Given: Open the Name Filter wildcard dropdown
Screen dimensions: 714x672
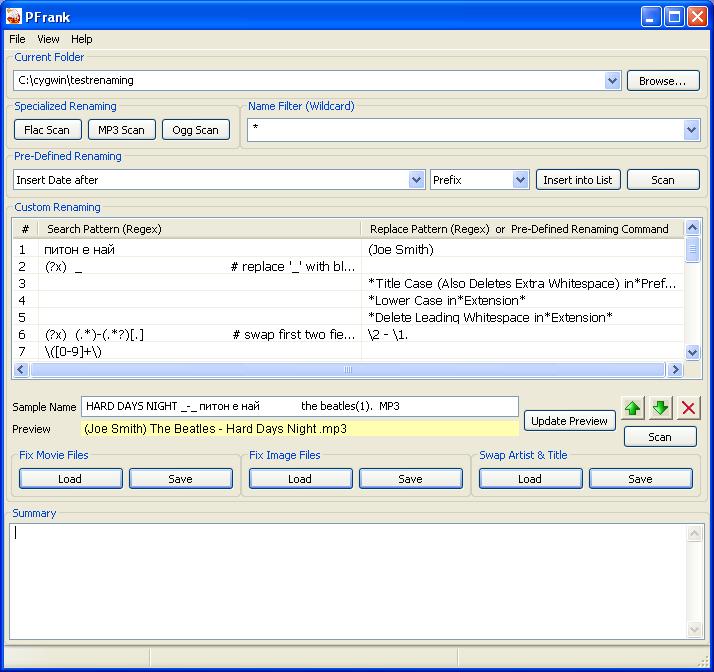Looking at the screenshot, I should (x=691, y=130).
